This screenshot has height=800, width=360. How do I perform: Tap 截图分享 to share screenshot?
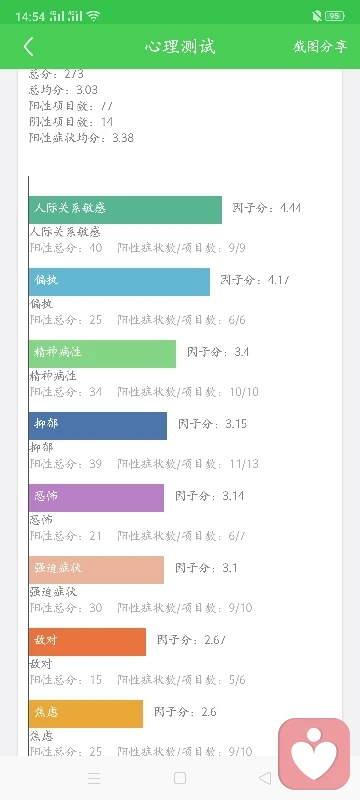(x=320, y=46)
